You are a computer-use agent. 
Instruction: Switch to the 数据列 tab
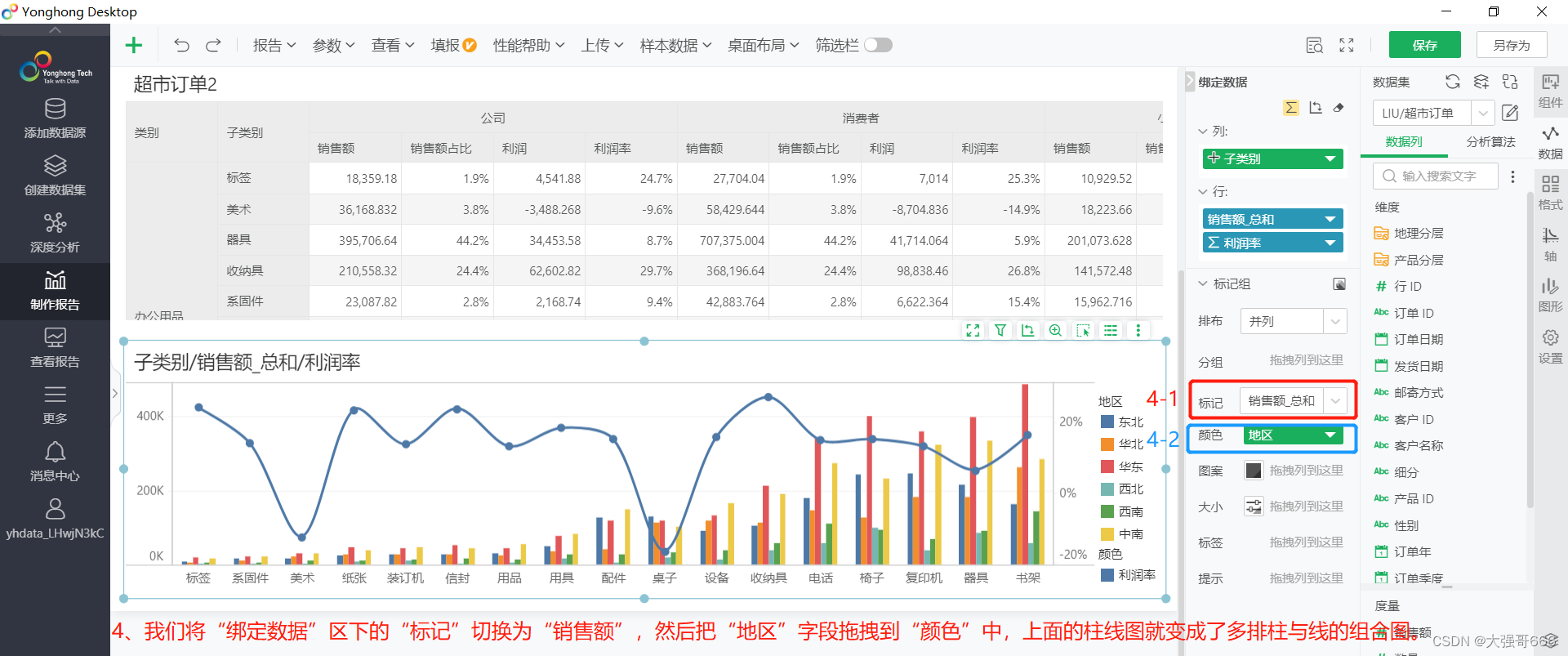(x=1404, y=142)
